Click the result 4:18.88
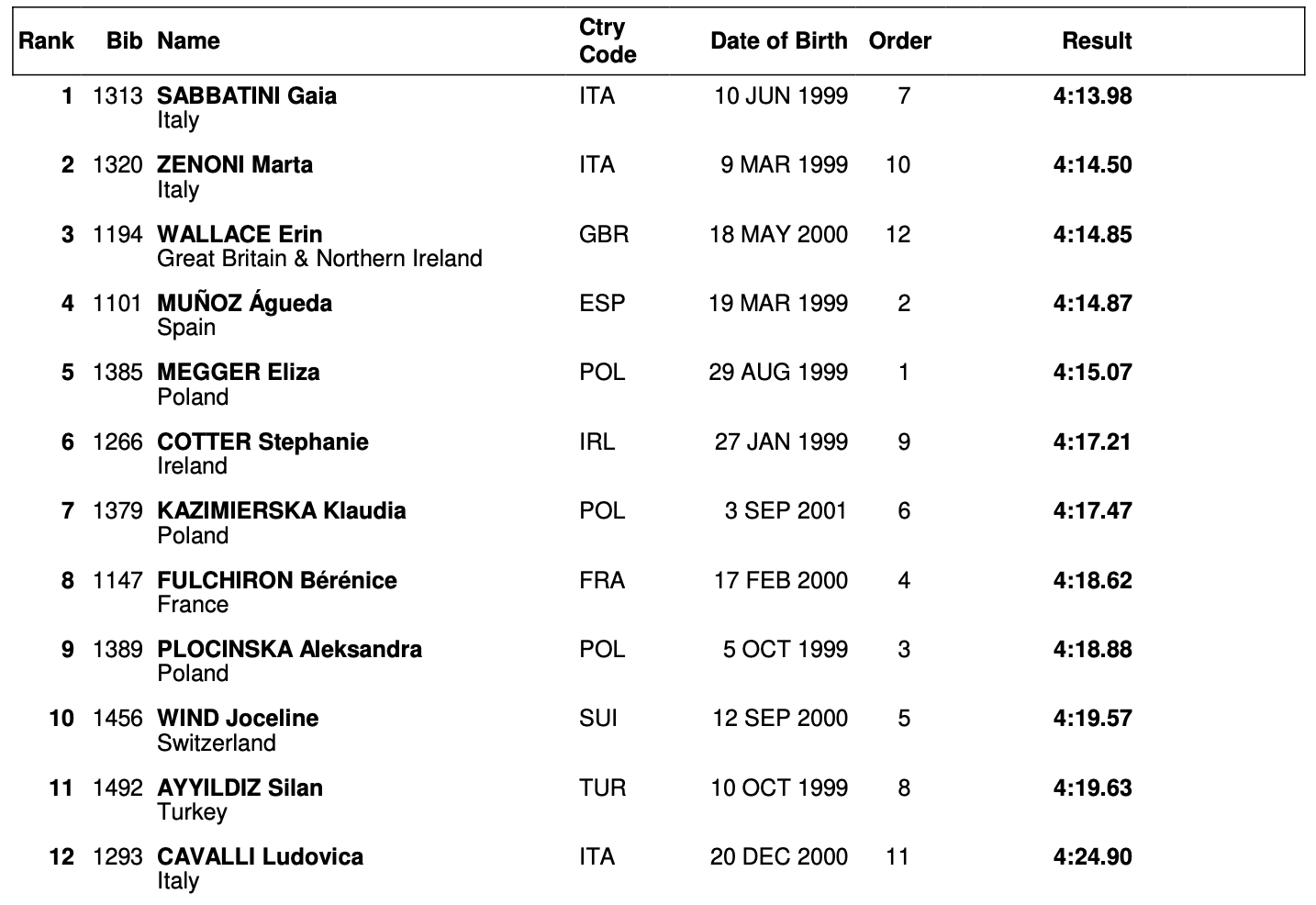1316x905 pixels. point(1092,650)
